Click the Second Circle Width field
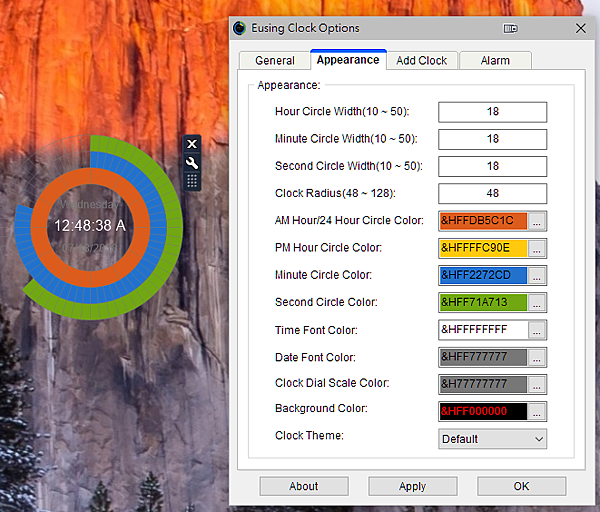This screenshot has height=512, width=600. click(x=492, y=166)
